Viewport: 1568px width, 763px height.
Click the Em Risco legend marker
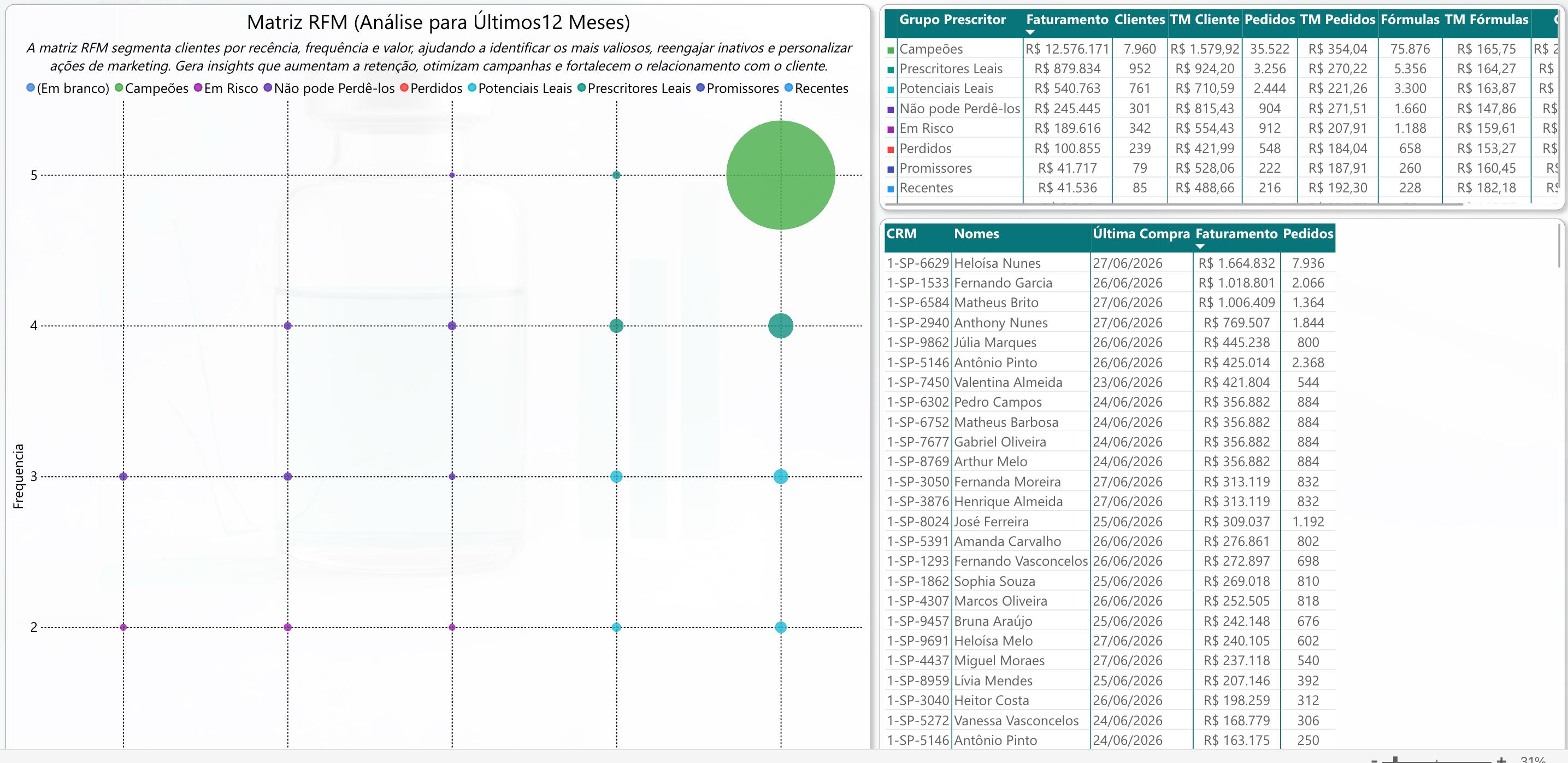tap(198, 89)
